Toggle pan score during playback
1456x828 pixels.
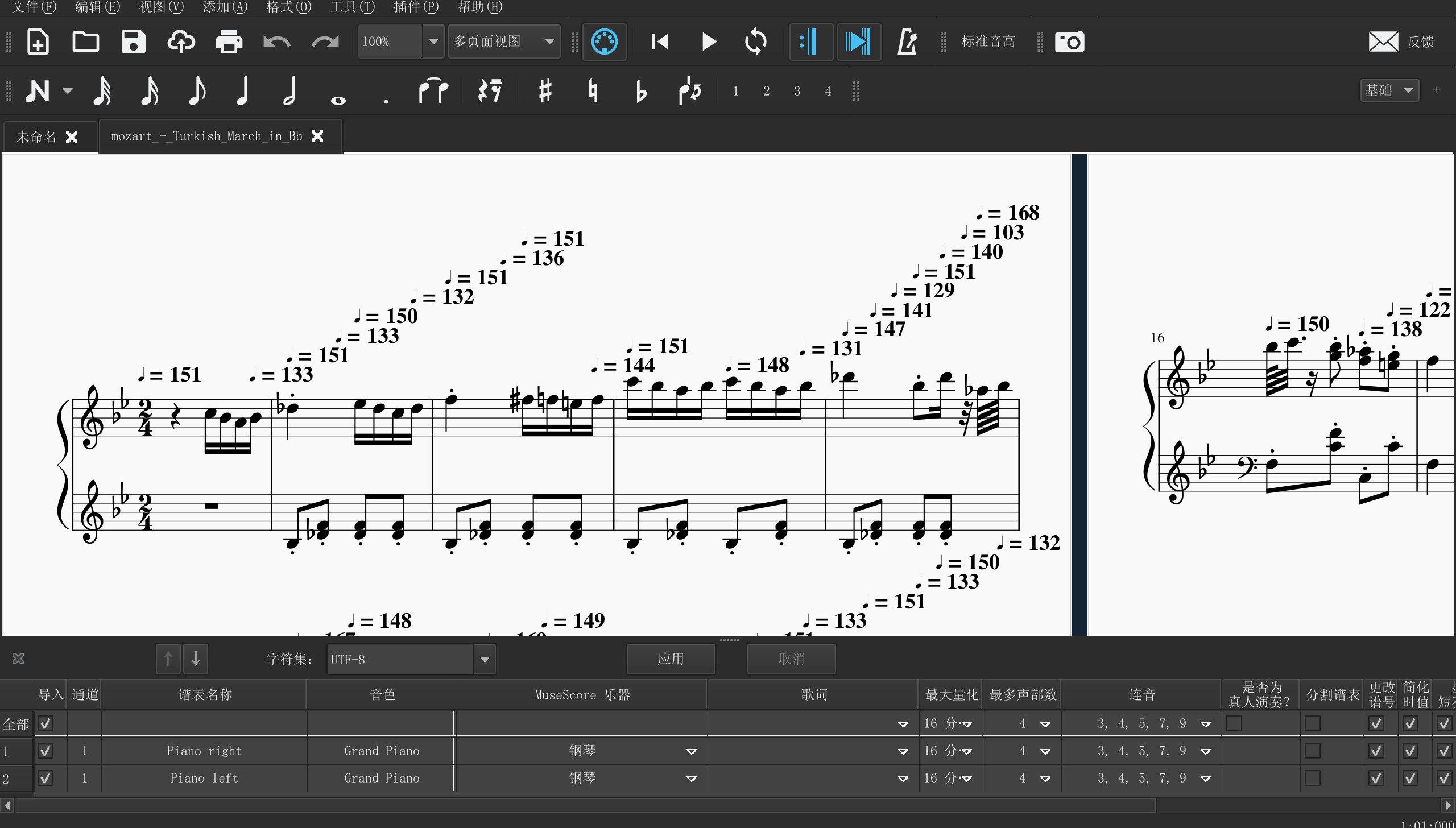point(859,42)
